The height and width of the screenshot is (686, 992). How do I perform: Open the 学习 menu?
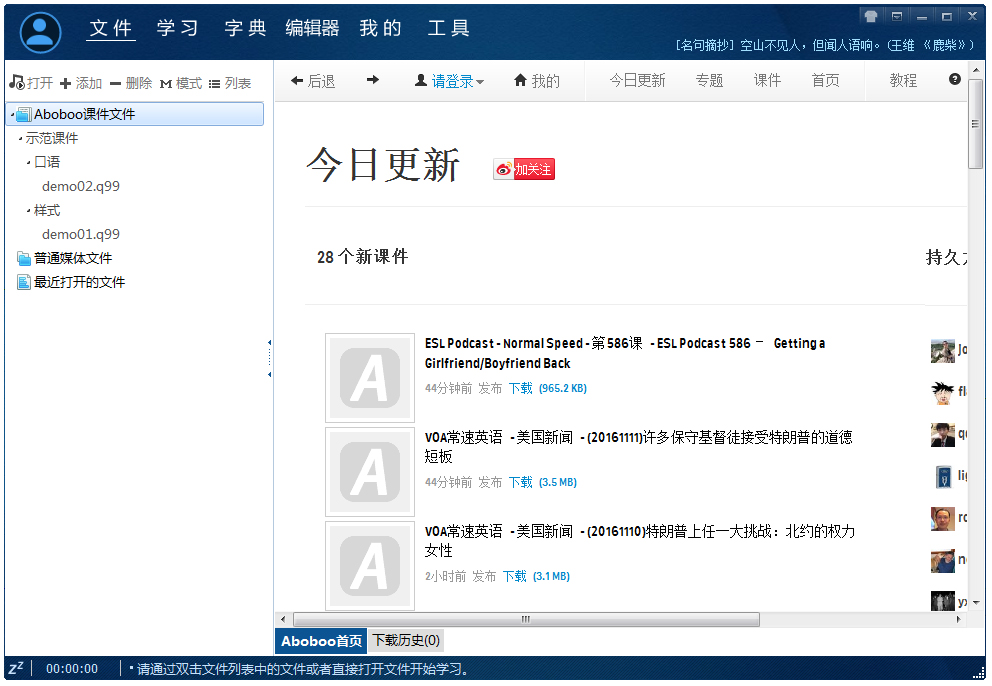click(178, 28)
